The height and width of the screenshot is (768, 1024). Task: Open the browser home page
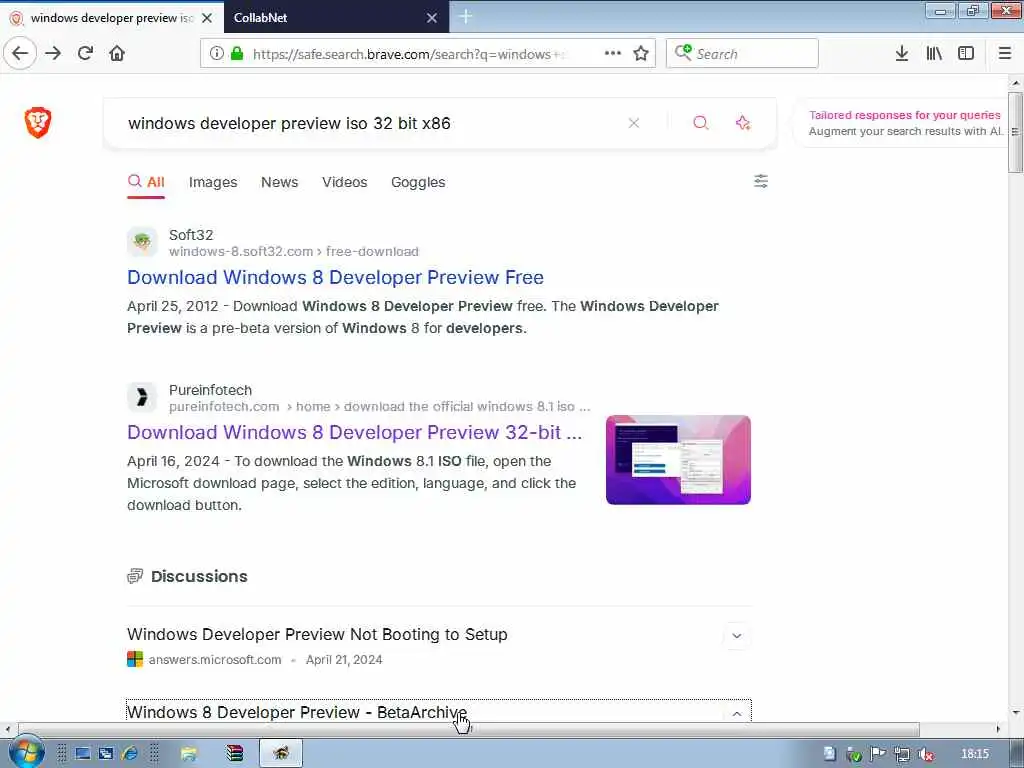pos(117,53)
